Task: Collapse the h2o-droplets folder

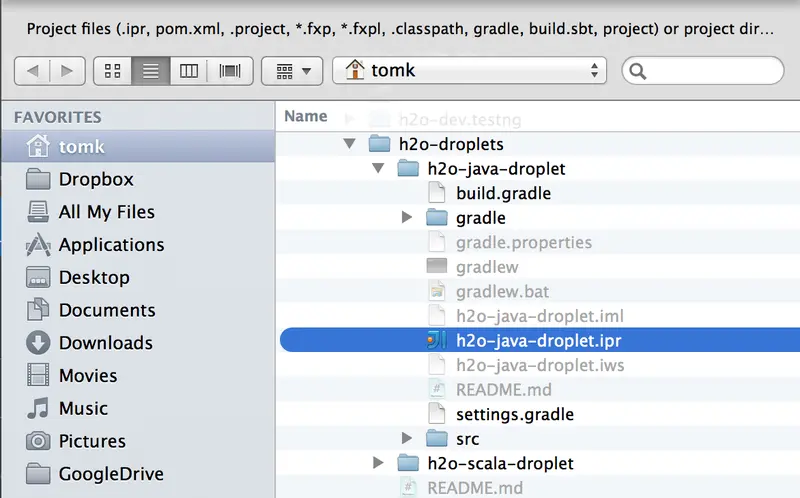Action: click(x=349, y=144)
